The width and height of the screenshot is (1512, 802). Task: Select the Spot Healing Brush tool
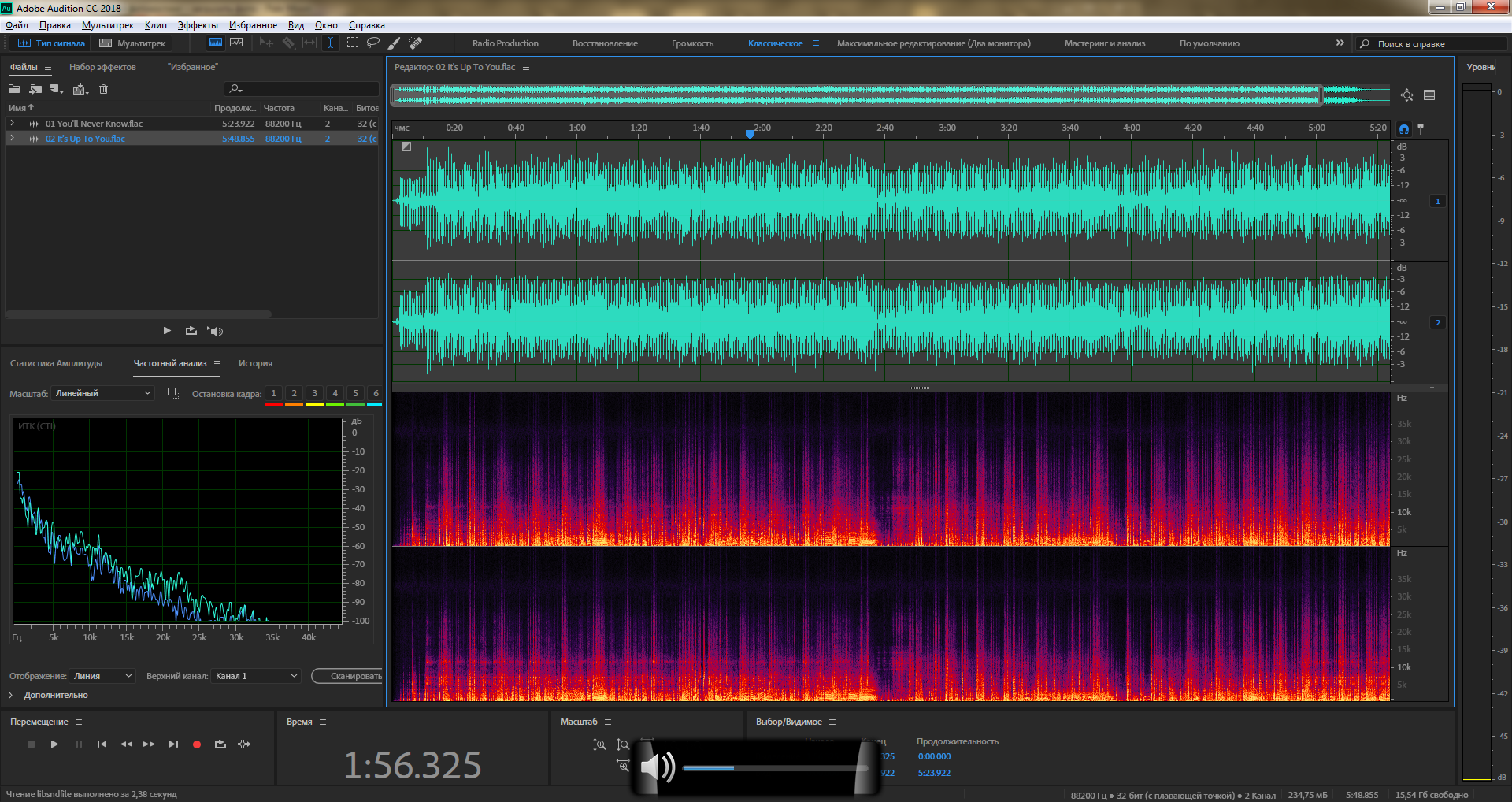416,43
